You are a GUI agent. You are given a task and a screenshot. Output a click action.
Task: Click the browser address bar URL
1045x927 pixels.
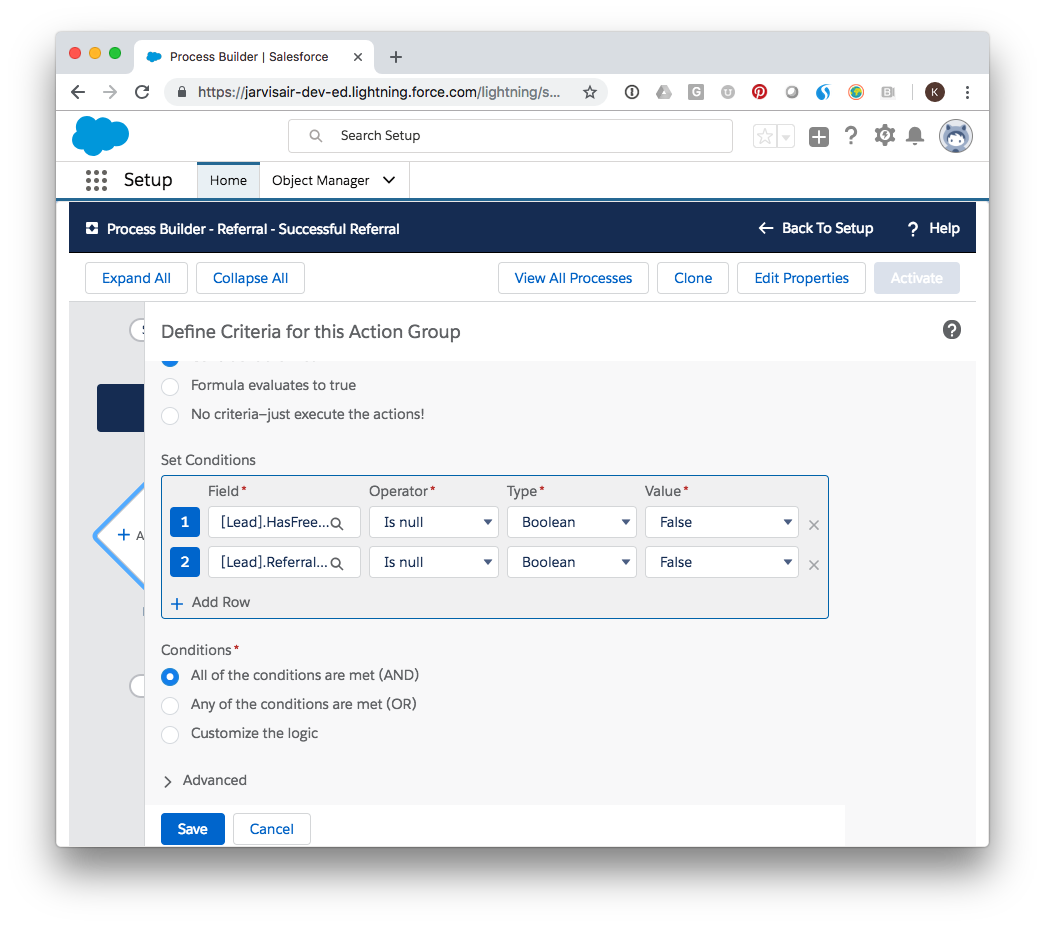tap(379, 92)
